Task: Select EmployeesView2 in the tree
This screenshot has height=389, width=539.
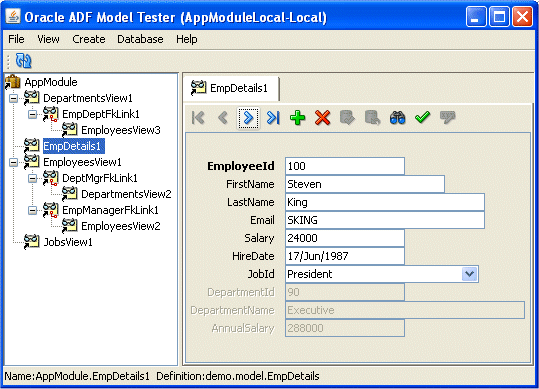Action: 121,226
